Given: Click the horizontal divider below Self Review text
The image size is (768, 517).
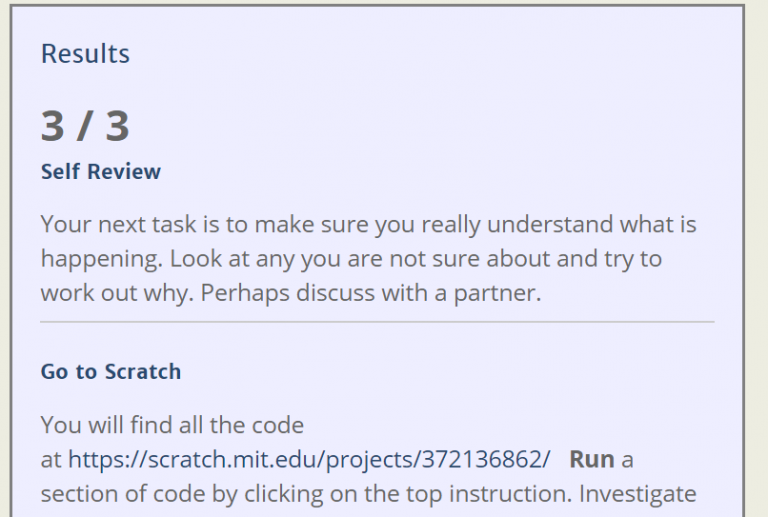Looking at the screenshot, I should 377,322.
